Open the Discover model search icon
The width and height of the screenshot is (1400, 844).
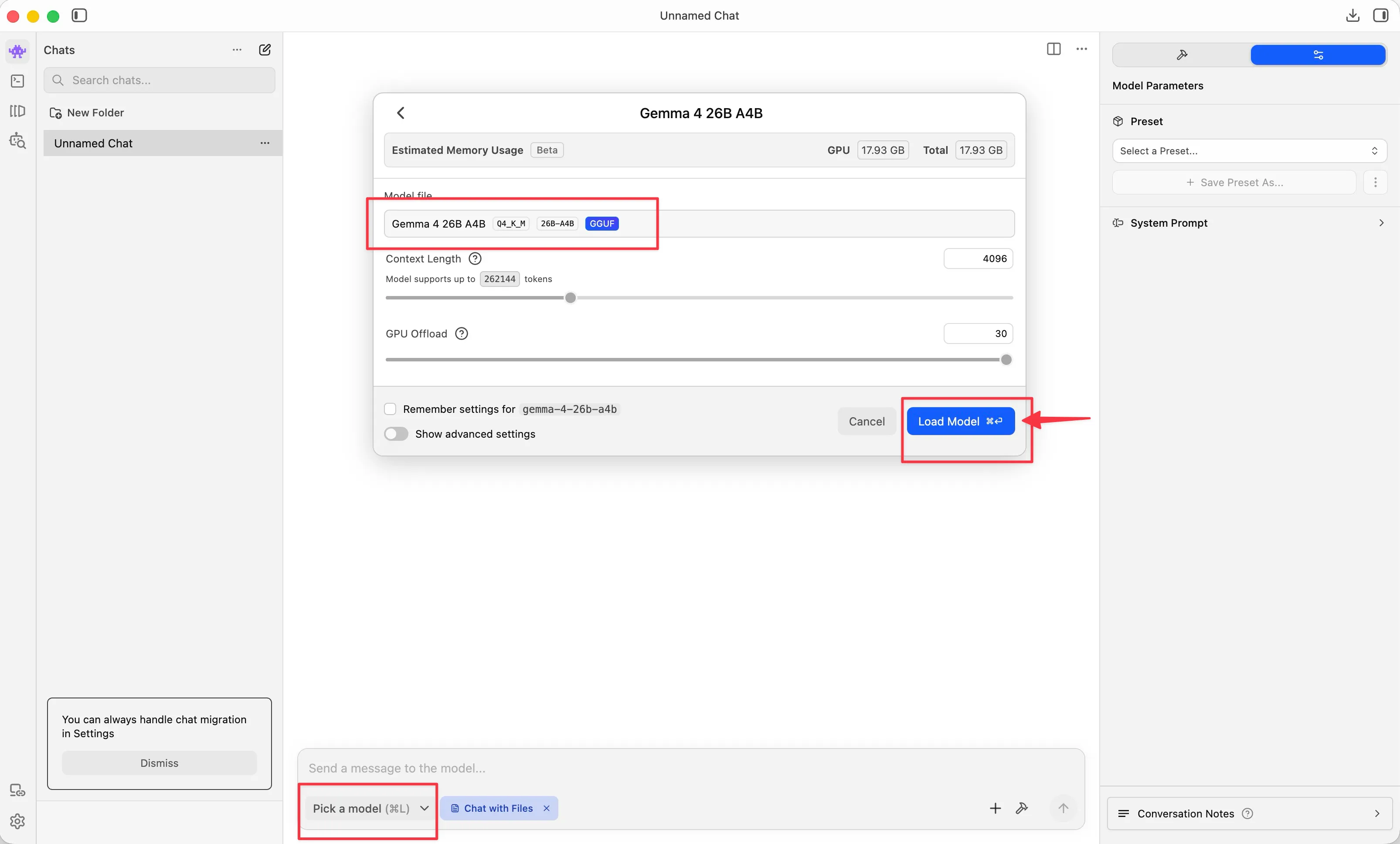pos(17,140)
